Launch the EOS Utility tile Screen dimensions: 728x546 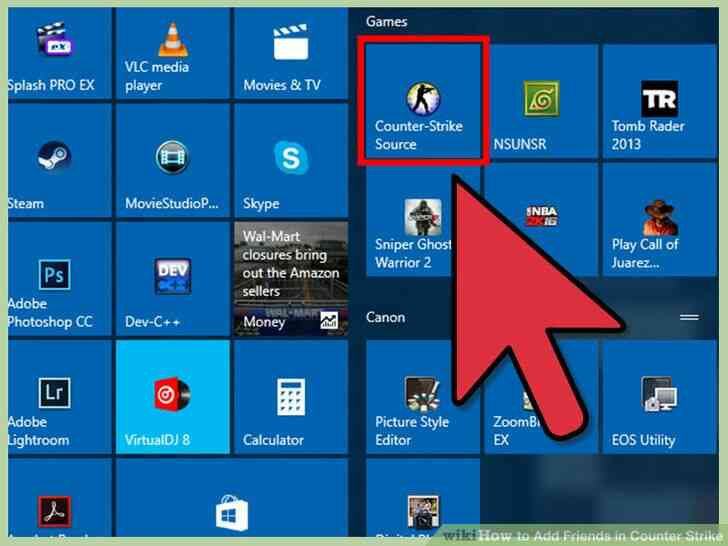click(x=660, y=397)
